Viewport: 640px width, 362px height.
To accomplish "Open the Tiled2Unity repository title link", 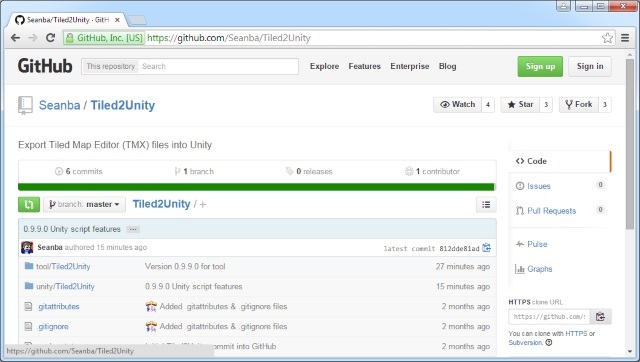I will click(x=122, y=105).
